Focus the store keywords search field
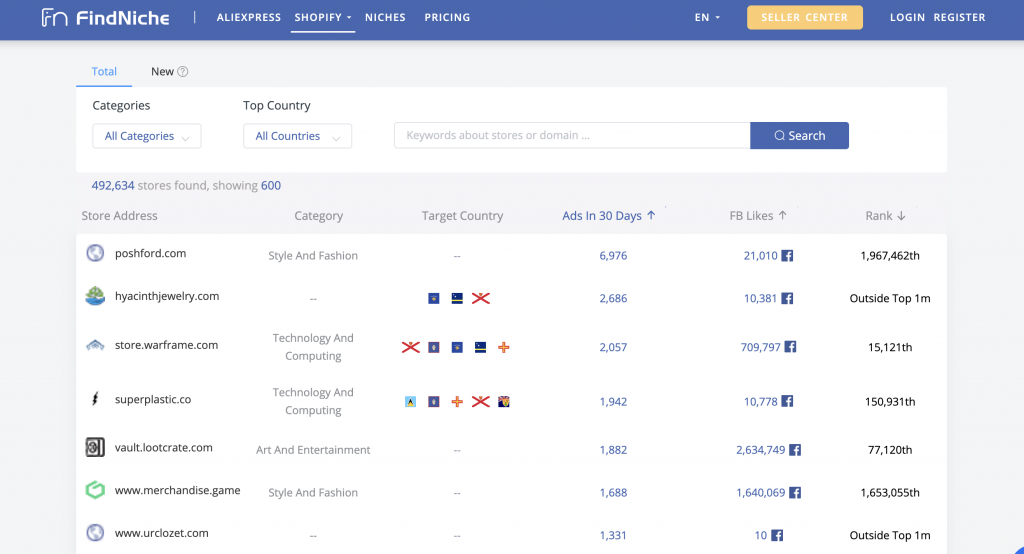This screenshot has height=554, width=1024. pos(572,135)
